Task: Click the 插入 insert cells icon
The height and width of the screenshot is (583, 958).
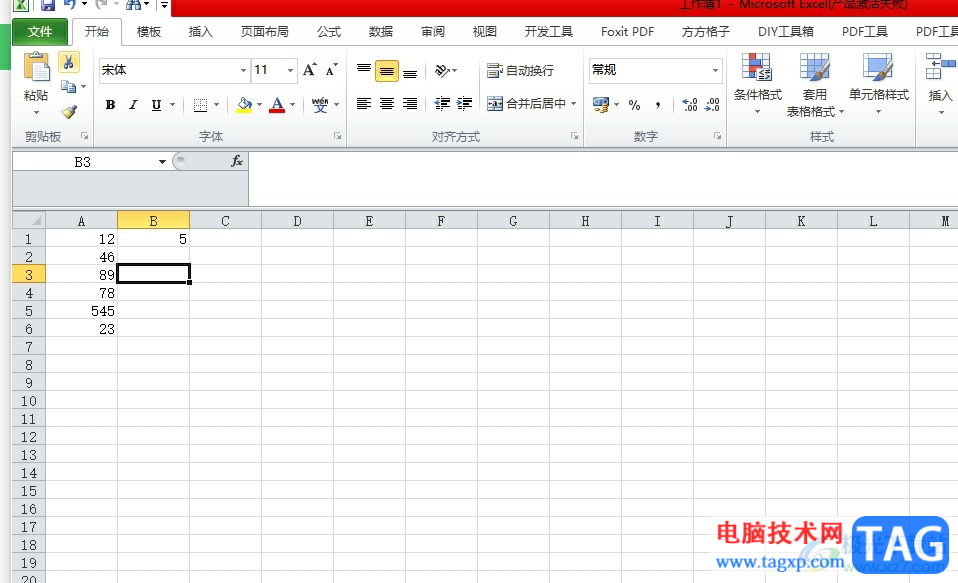Action: click(940, 67)
